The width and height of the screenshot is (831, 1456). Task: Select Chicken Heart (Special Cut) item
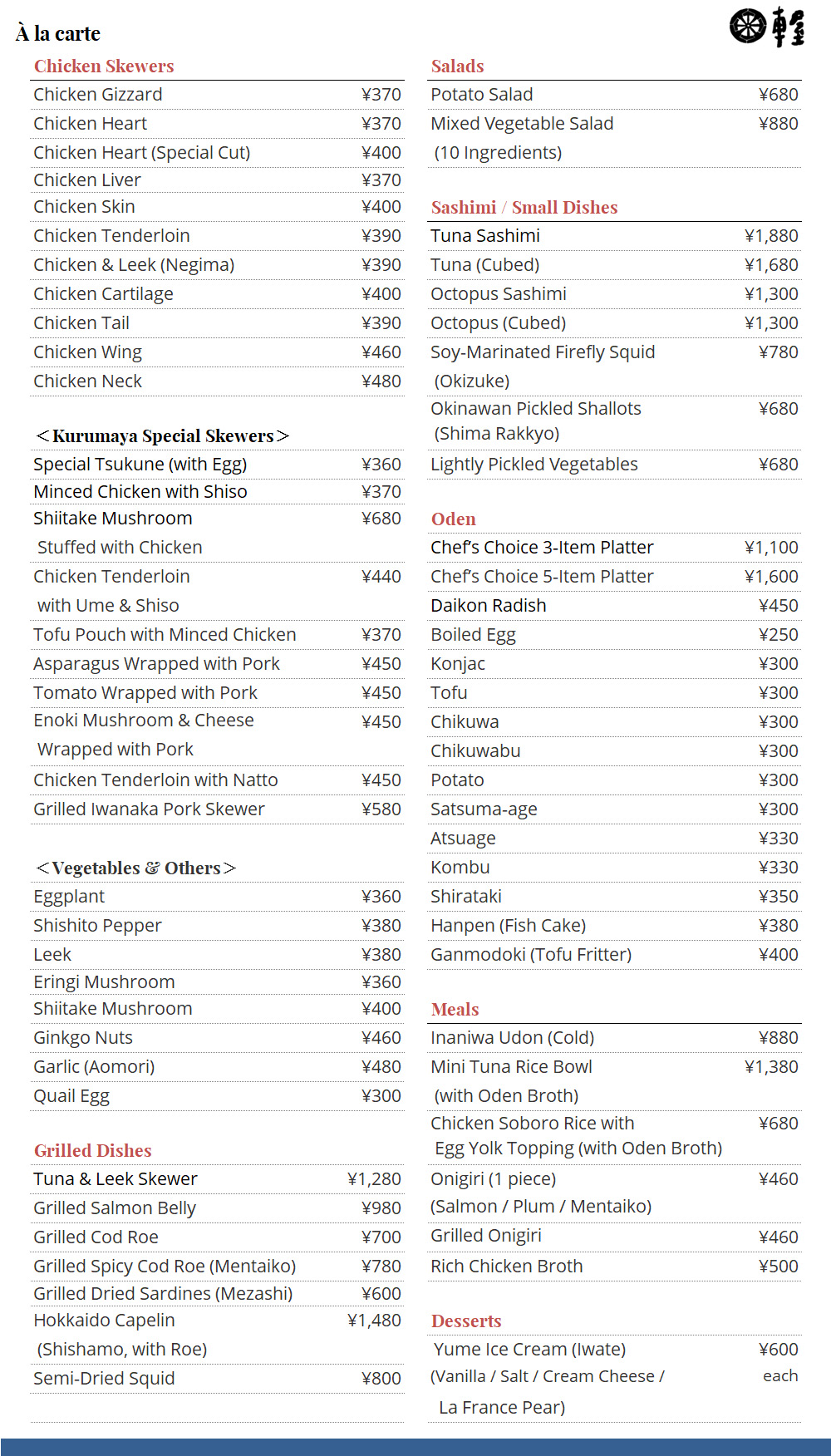[x=217, y=153]
